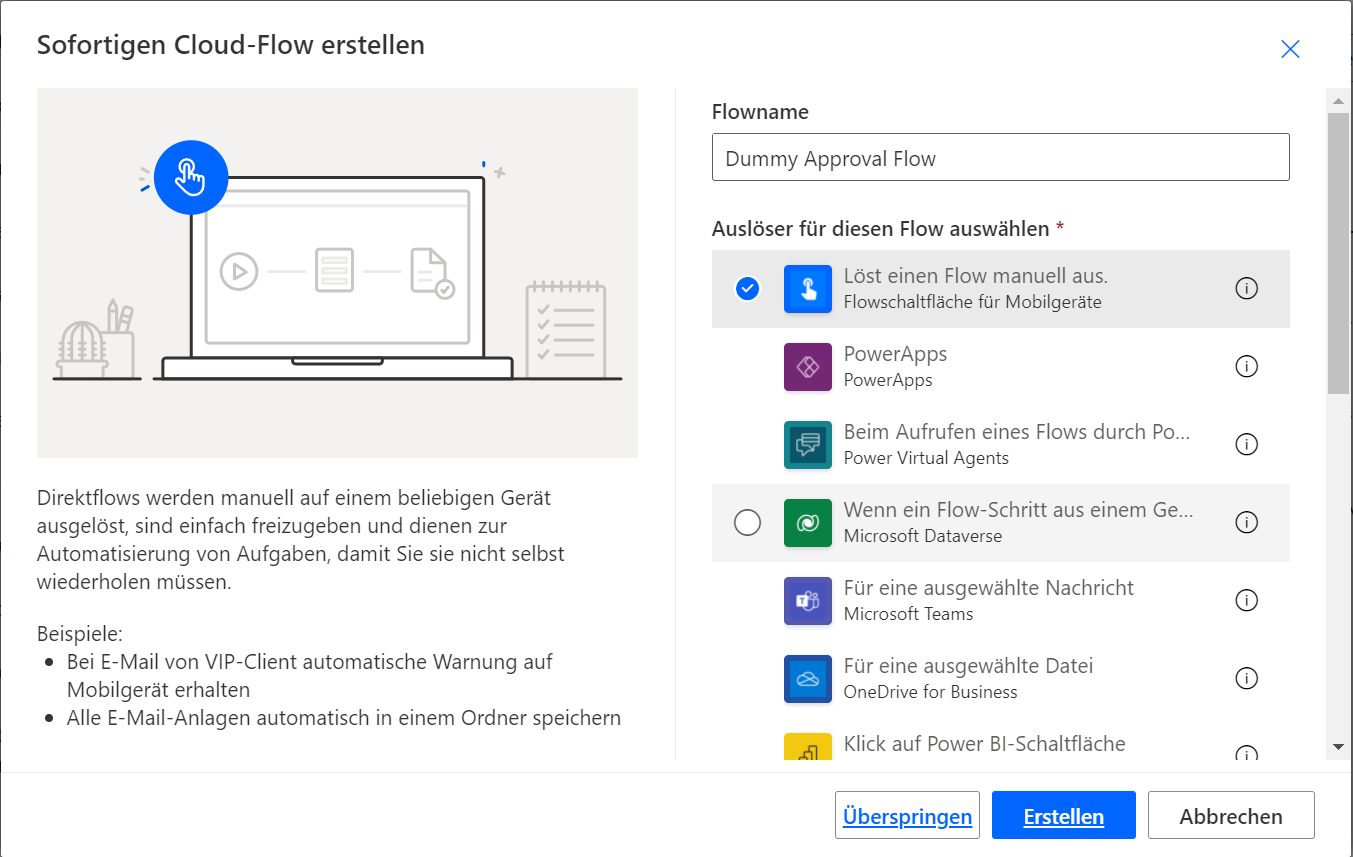Click the blue Erstellen button
The image size is (1353, 857).
tap(1064, 816)
